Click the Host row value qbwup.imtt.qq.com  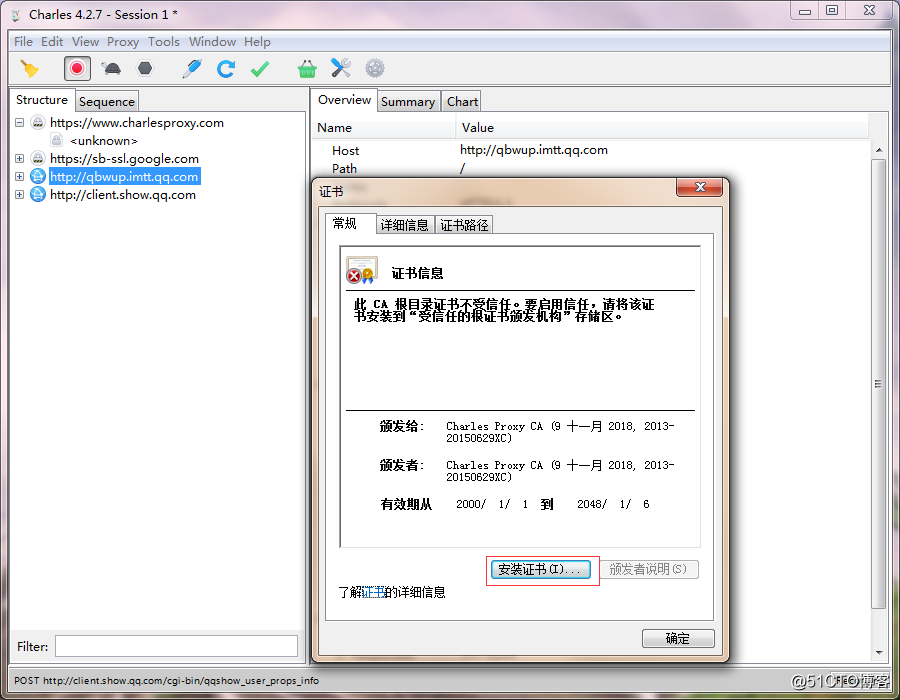(x=534, y=150)
